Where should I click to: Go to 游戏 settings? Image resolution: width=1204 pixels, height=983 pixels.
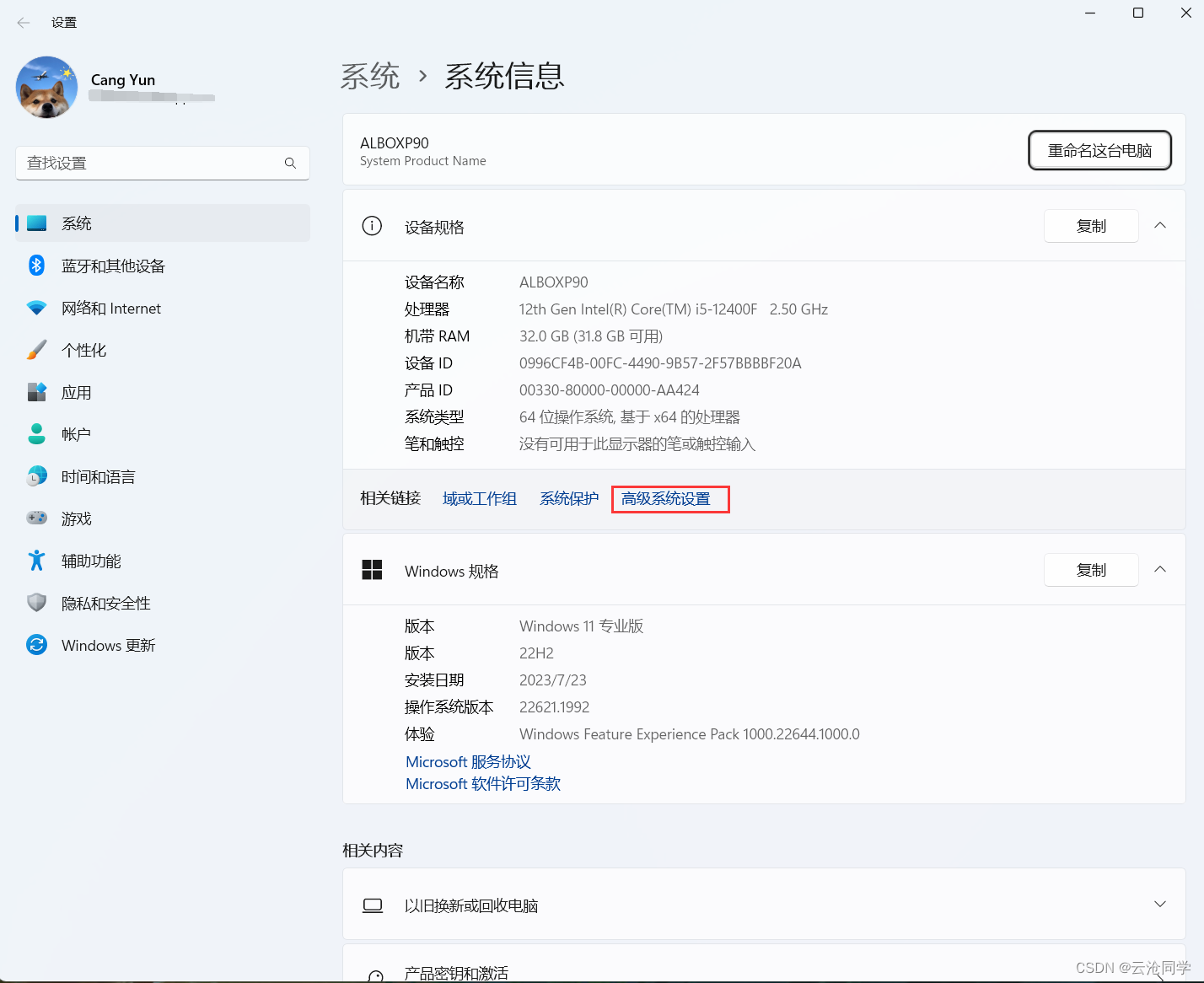tap(163, 518)
